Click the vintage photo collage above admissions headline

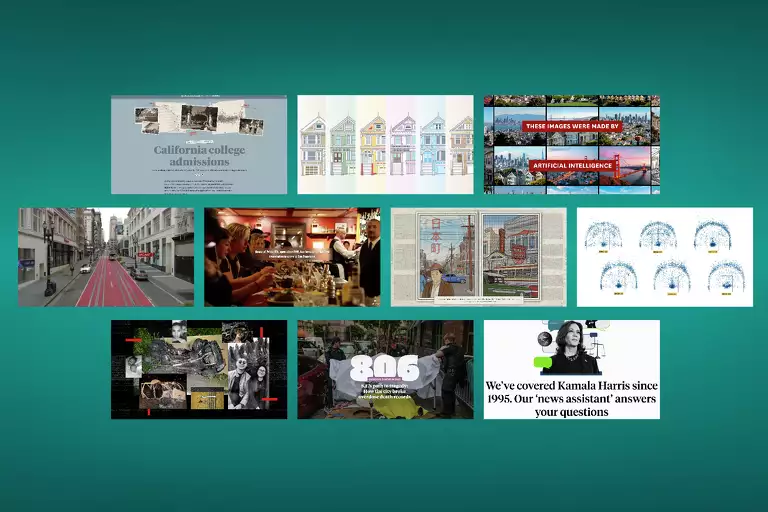tap(198, 120)
